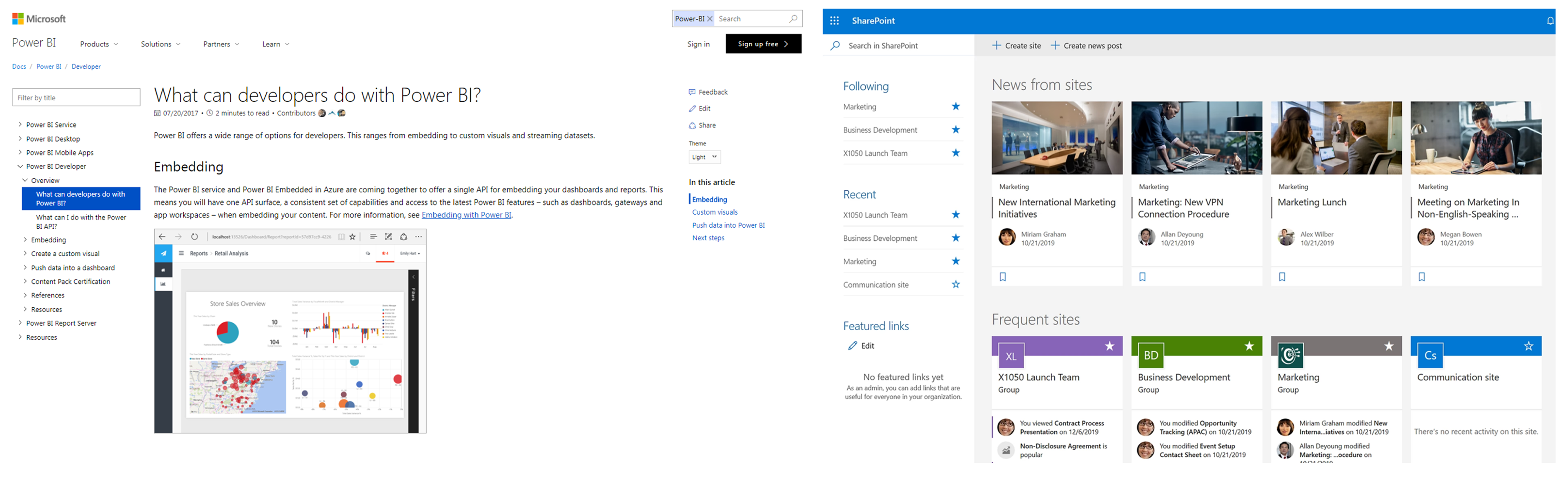Open the Theme Light dropdown
1568x480 pixels.
point(705,157)
